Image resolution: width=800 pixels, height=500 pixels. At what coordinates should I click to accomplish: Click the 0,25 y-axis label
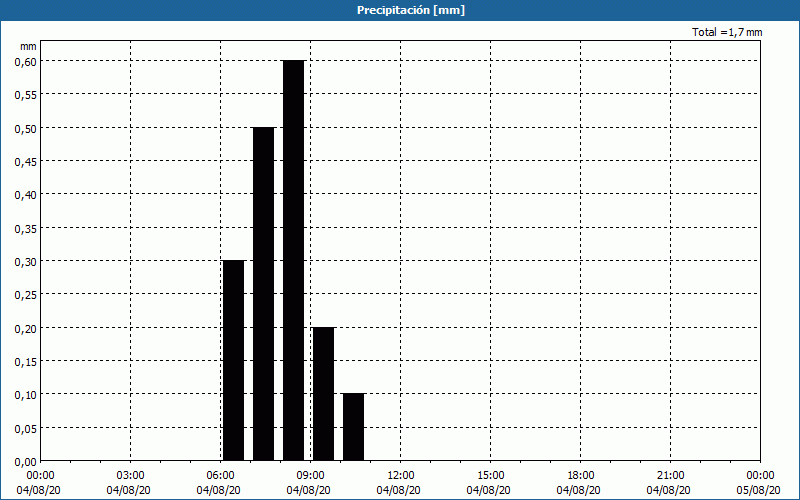(26, 294)
